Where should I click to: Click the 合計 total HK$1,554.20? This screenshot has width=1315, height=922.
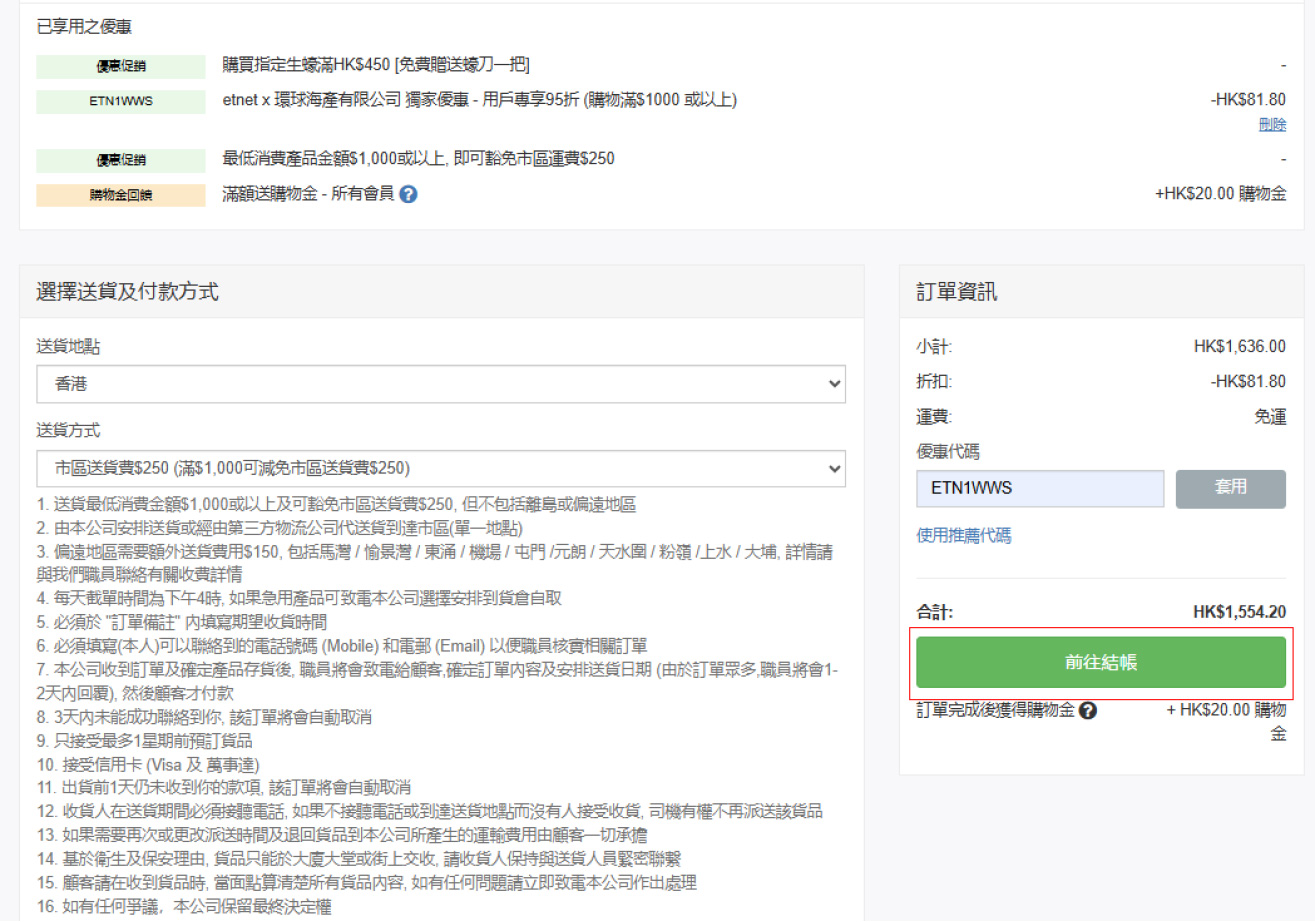click(1239, 612)
